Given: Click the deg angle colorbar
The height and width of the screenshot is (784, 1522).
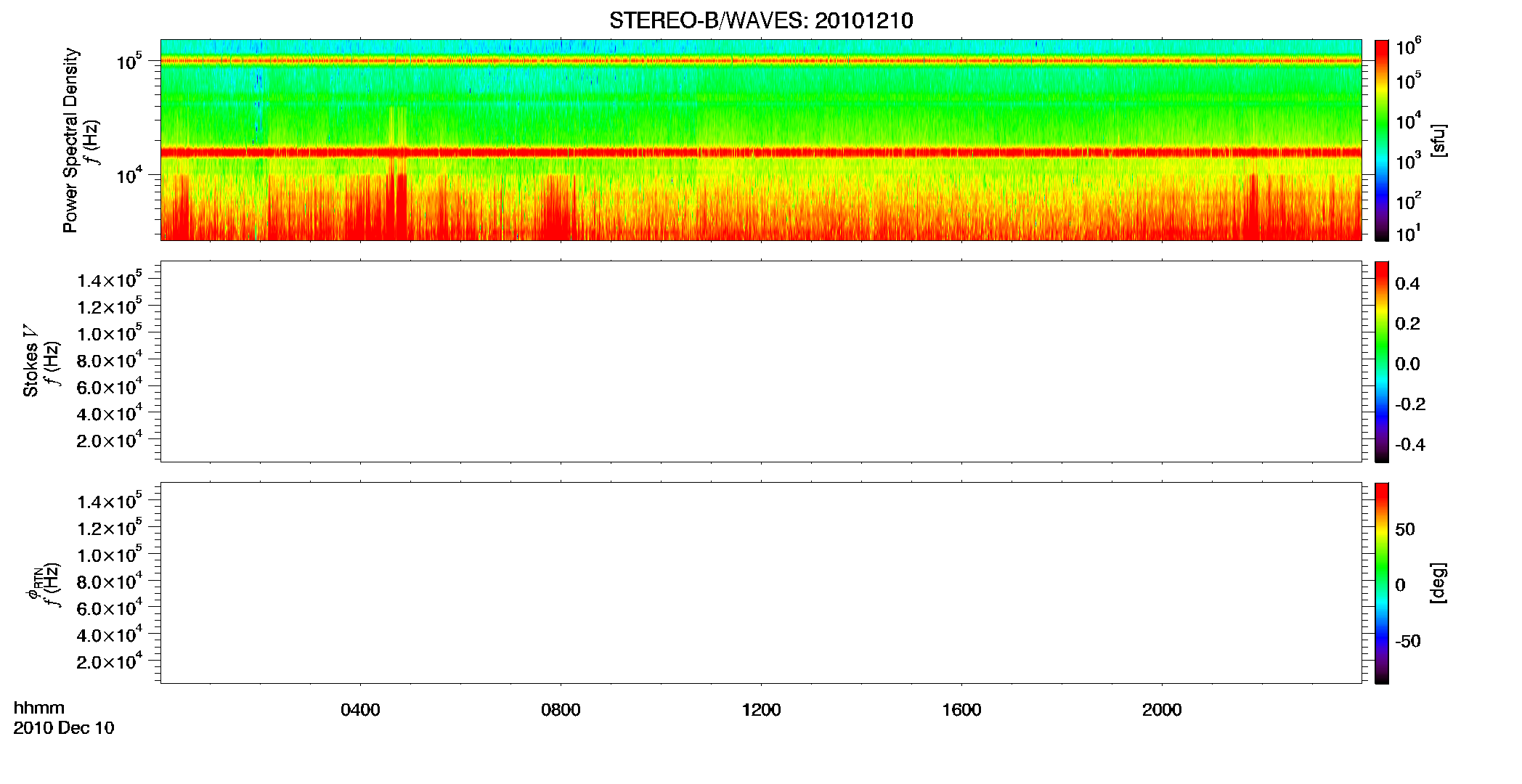Looking at the screenshot, I should click(1382, 583).
